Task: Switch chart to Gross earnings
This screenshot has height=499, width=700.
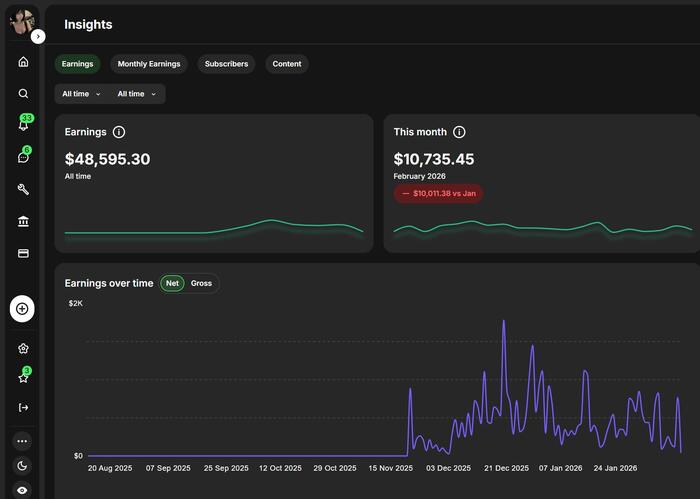Action: pyautogui.click(x=201, y=283)
